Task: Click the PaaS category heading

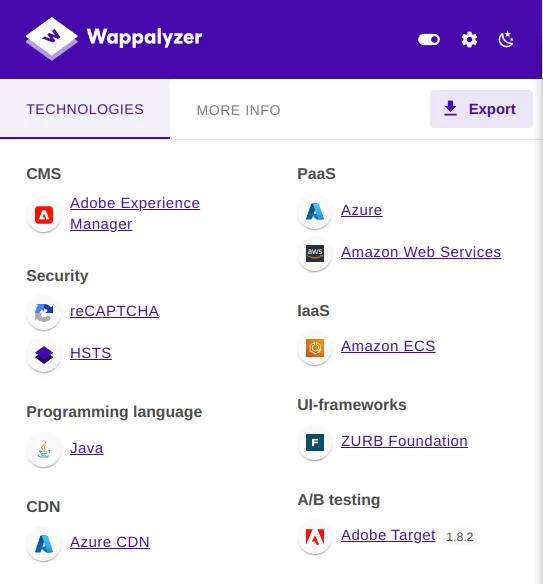Action: [317, 174]
